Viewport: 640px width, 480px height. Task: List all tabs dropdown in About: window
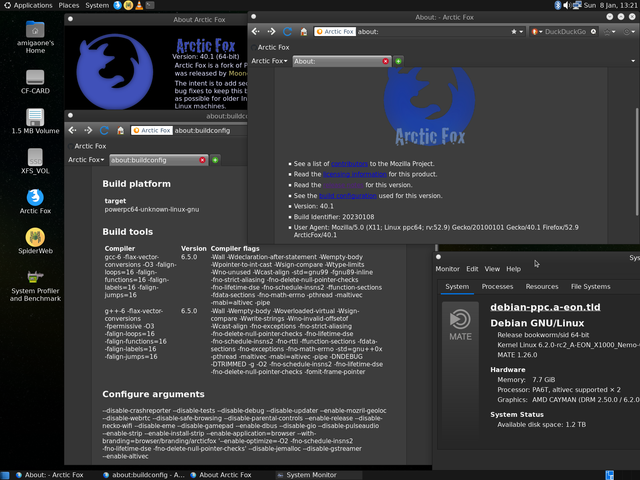(x=633, y=61)
